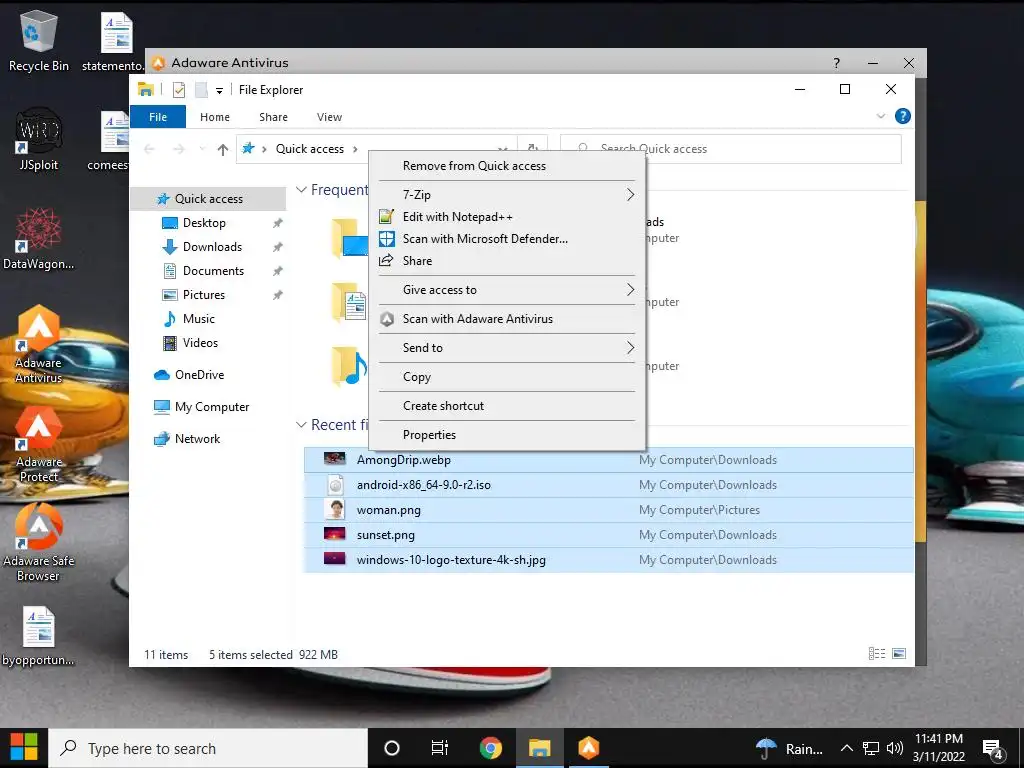
Task: Open OneDrive in navigation pane
Action: [199, 375]
